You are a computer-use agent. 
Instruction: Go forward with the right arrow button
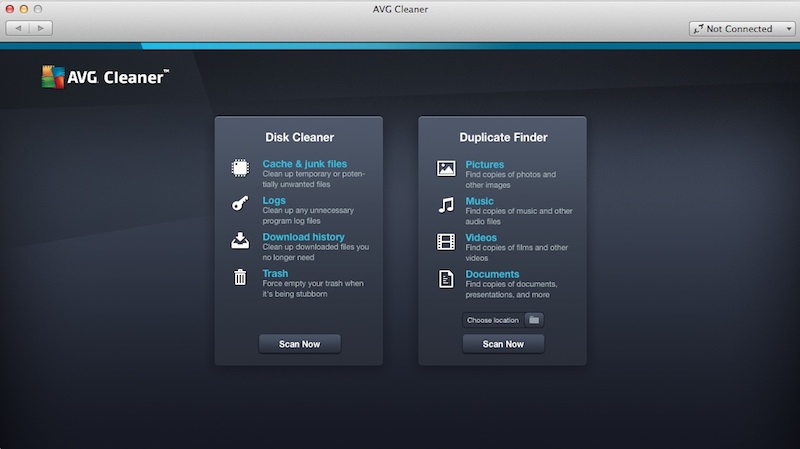(41, 28)
